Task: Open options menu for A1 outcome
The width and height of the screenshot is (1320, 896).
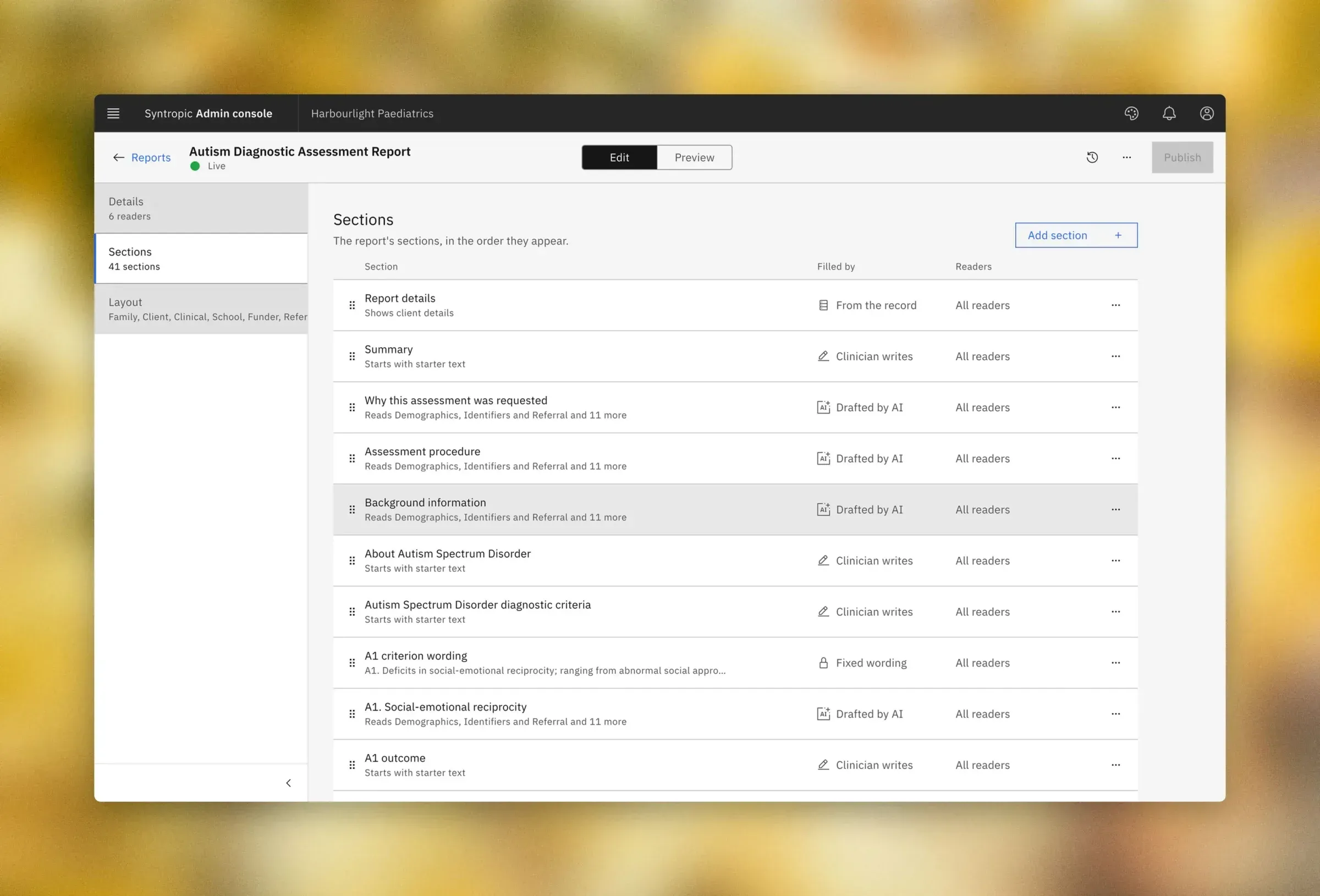Action: point(1115,765)
